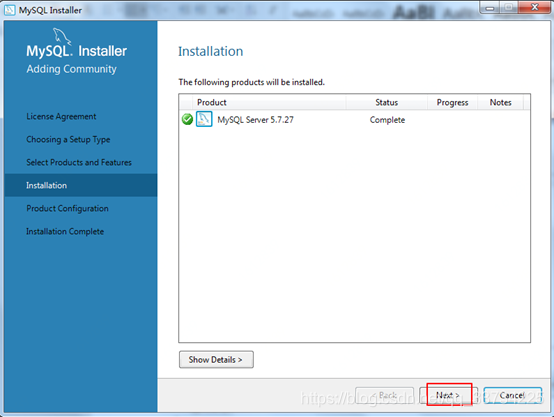
Task: Select the Installation step in sidebar
Action: pos(81,185)
